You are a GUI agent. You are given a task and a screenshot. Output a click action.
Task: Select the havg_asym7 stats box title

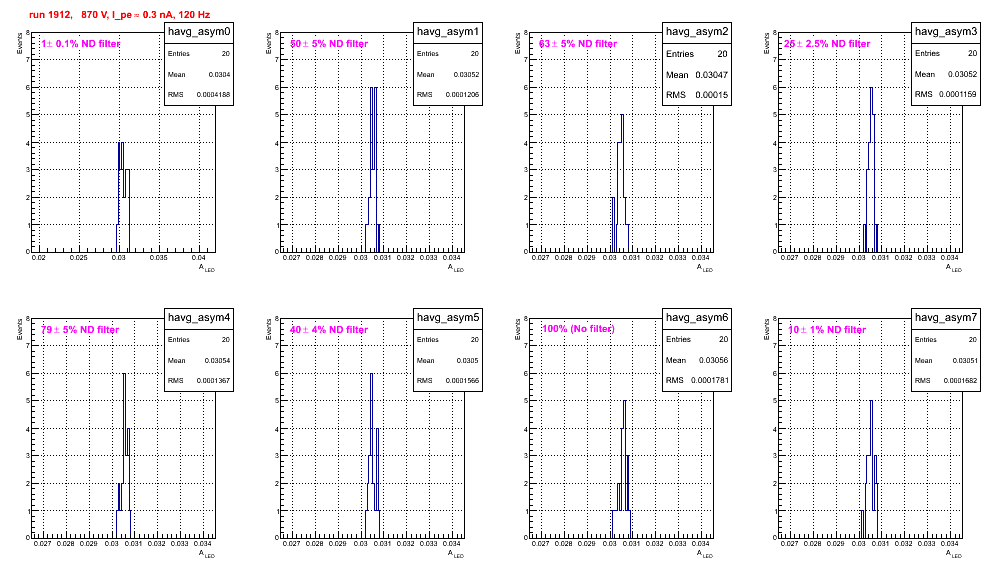(x=946, y=318)
